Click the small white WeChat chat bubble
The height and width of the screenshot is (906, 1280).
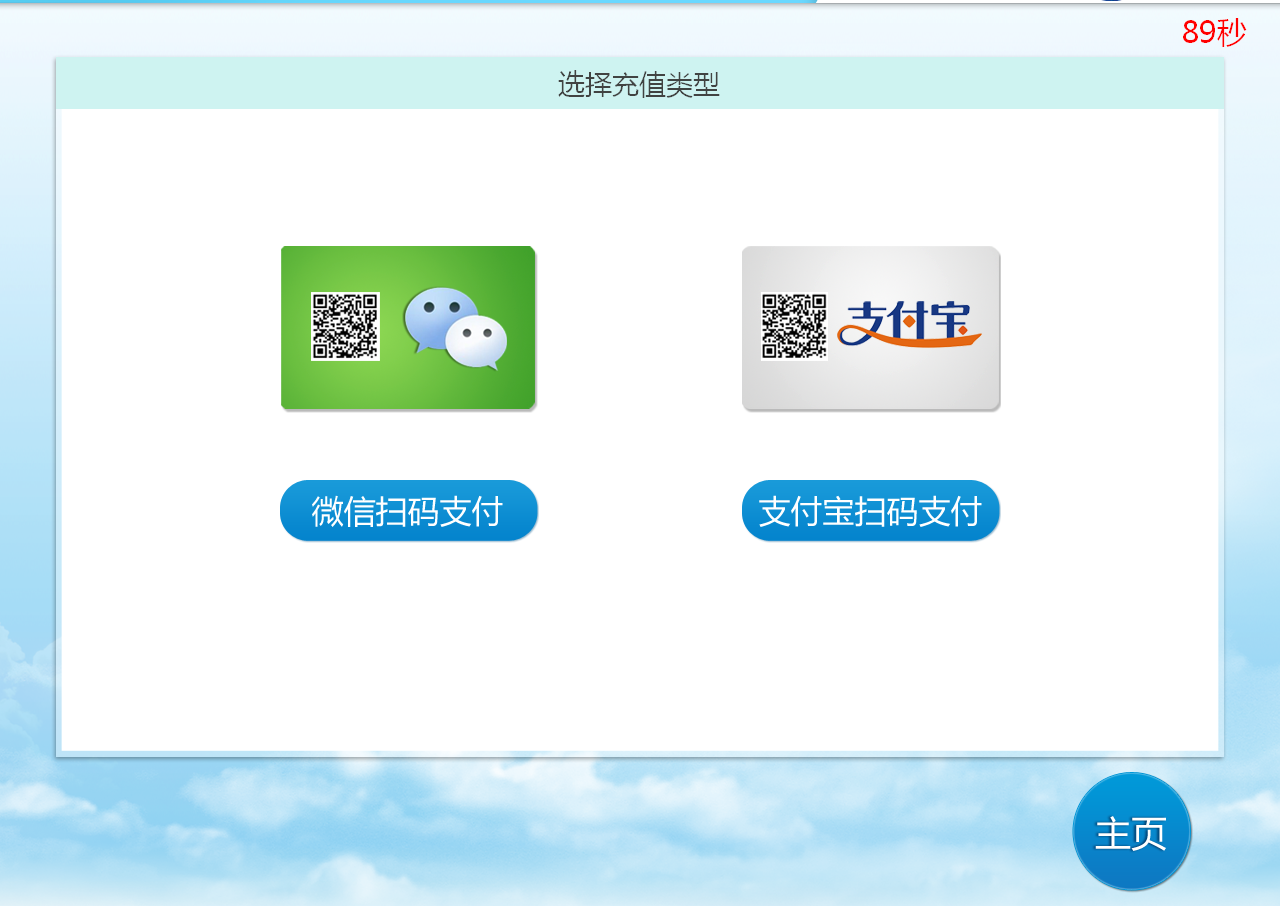[477, 341]
